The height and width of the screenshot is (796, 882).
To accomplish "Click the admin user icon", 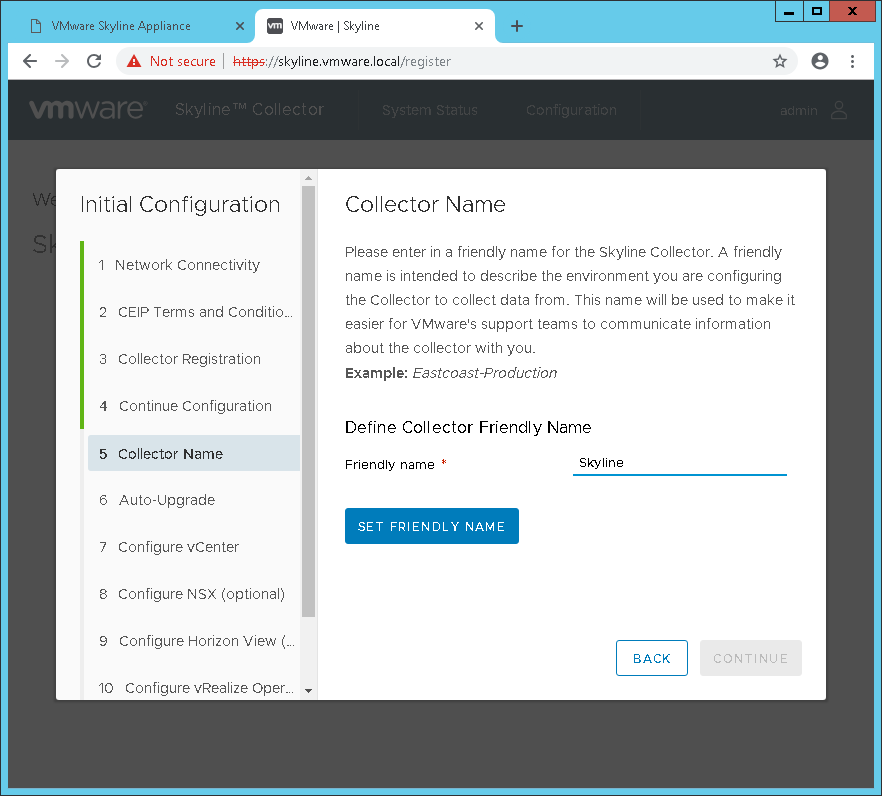I will click(x=839, y=110).
